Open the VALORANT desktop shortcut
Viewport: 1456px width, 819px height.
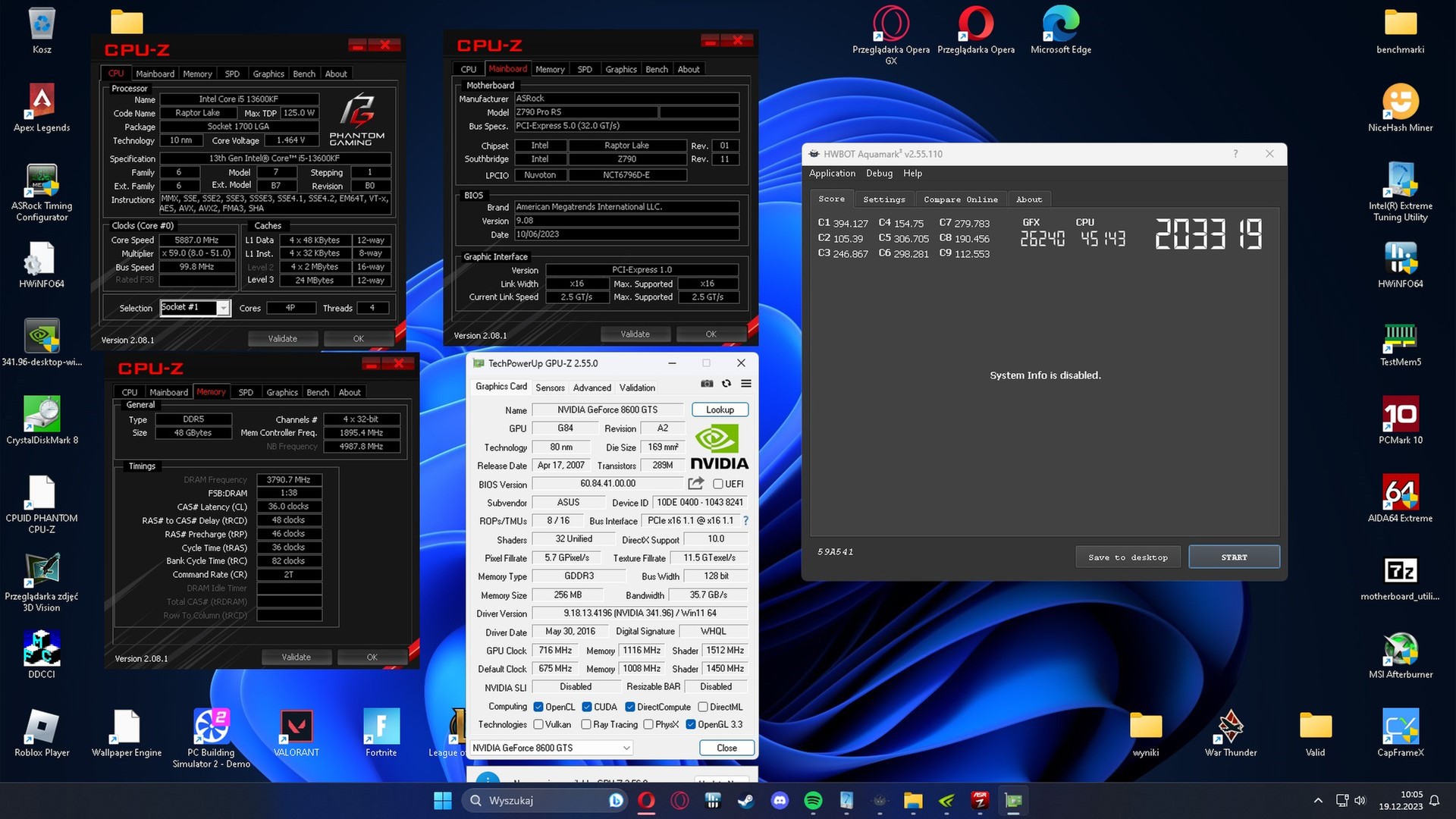tap(297, 733)
